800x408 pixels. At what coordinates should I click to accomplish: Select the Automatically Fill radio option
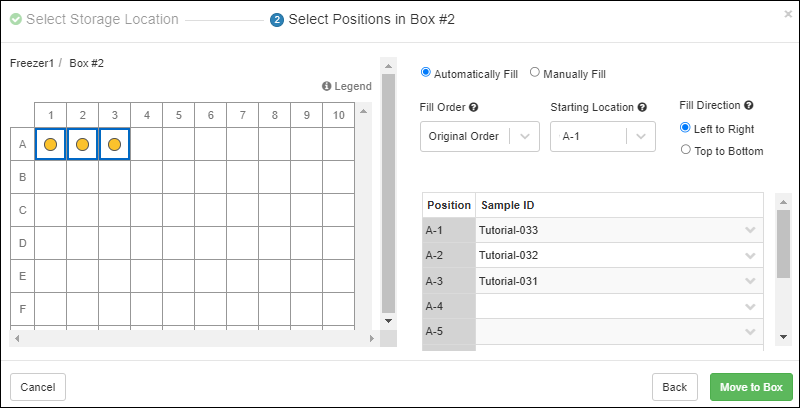[426, 72]
